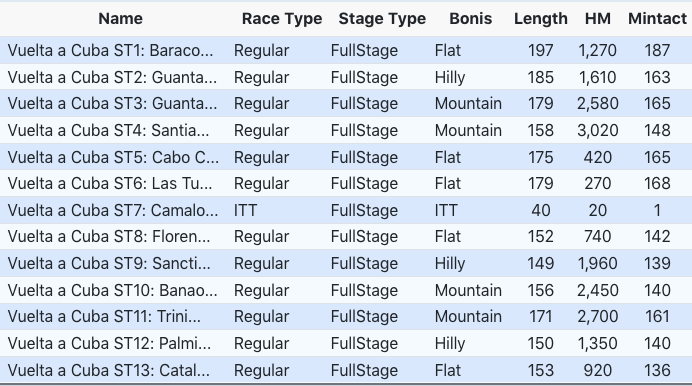The width and height of the screenshot is (692, 386).
Task: Select Vuelta a Cuba ST6 Las Tu row
Action: [x=346, y=184]
